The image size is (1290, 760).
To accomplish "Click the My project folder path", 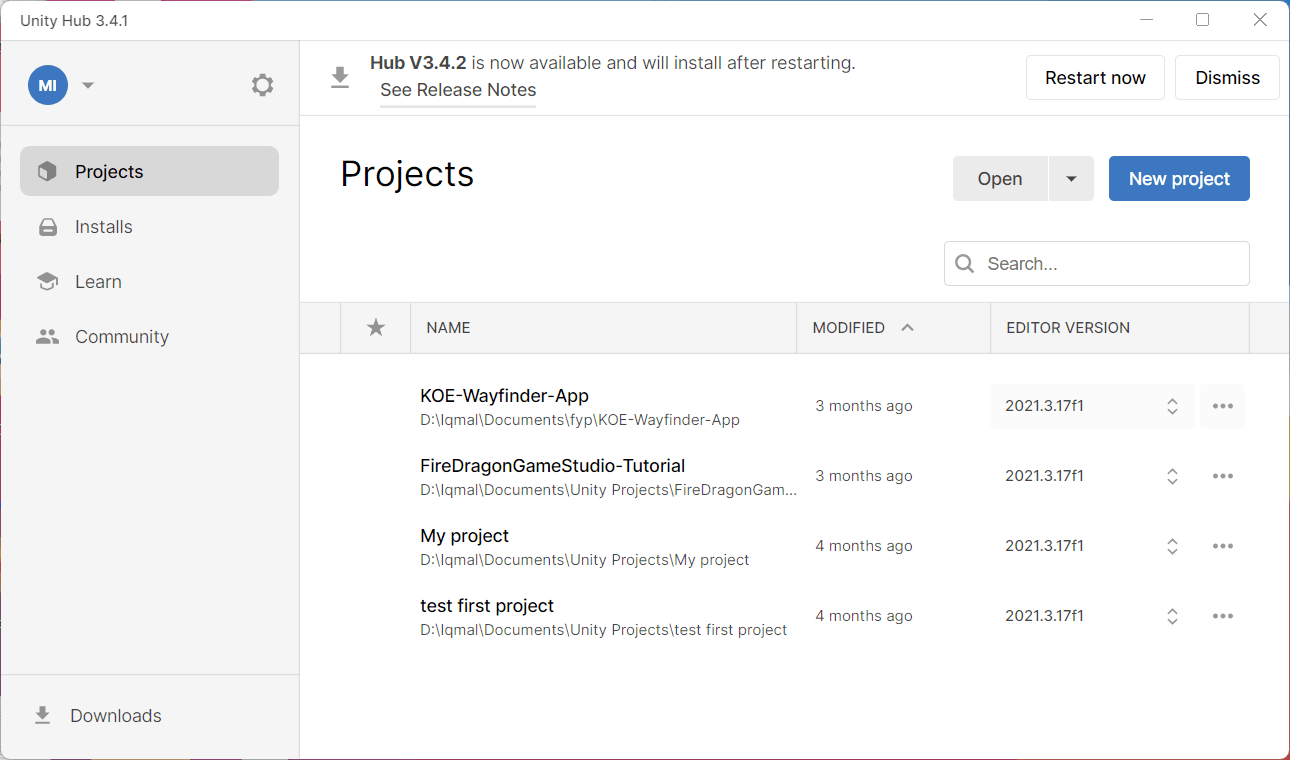I will point(585,560).
